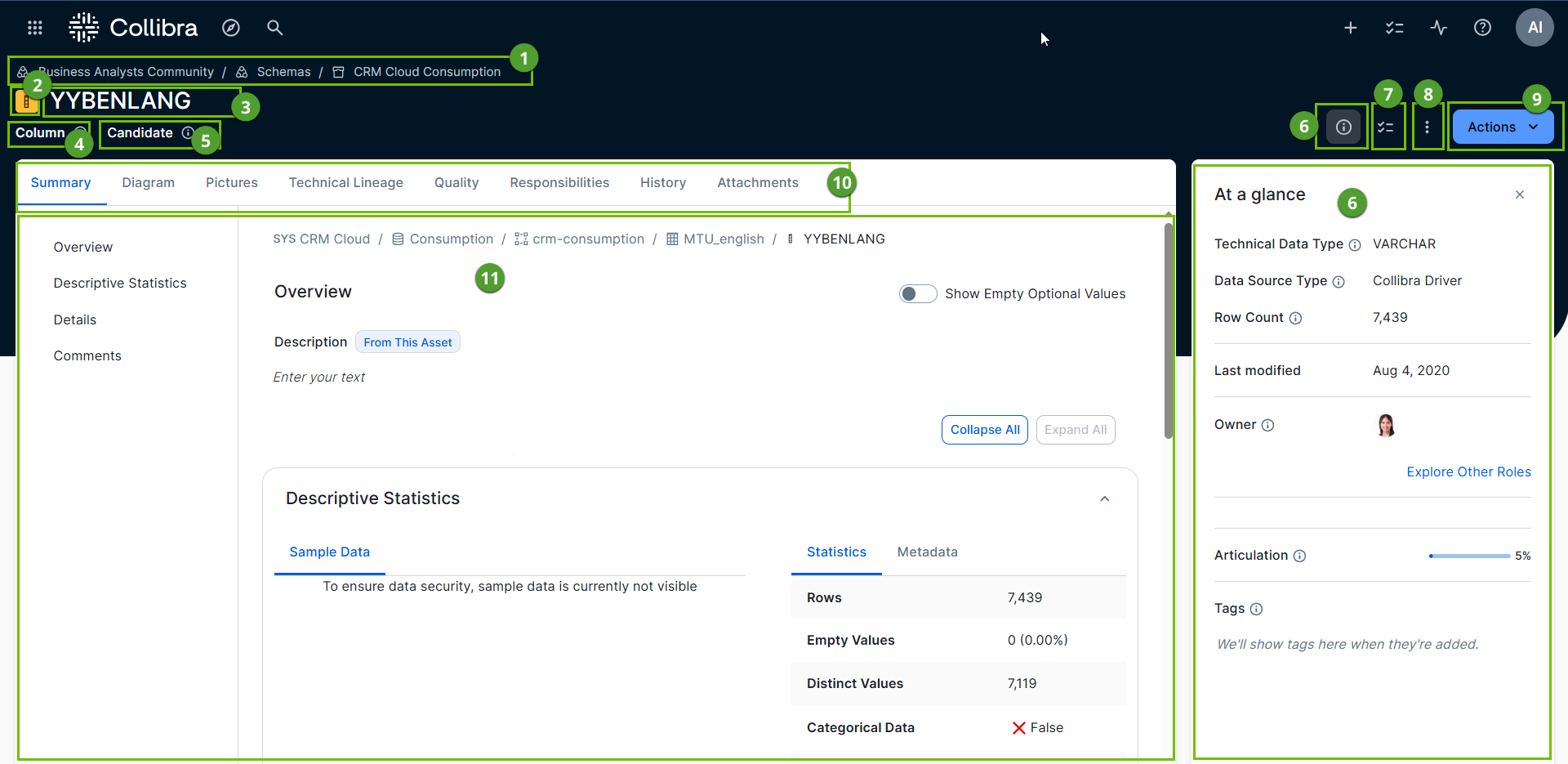This screenshot has height=764, width=1568.
Task: Click the Collapse All button
Action: click(984, 430)
